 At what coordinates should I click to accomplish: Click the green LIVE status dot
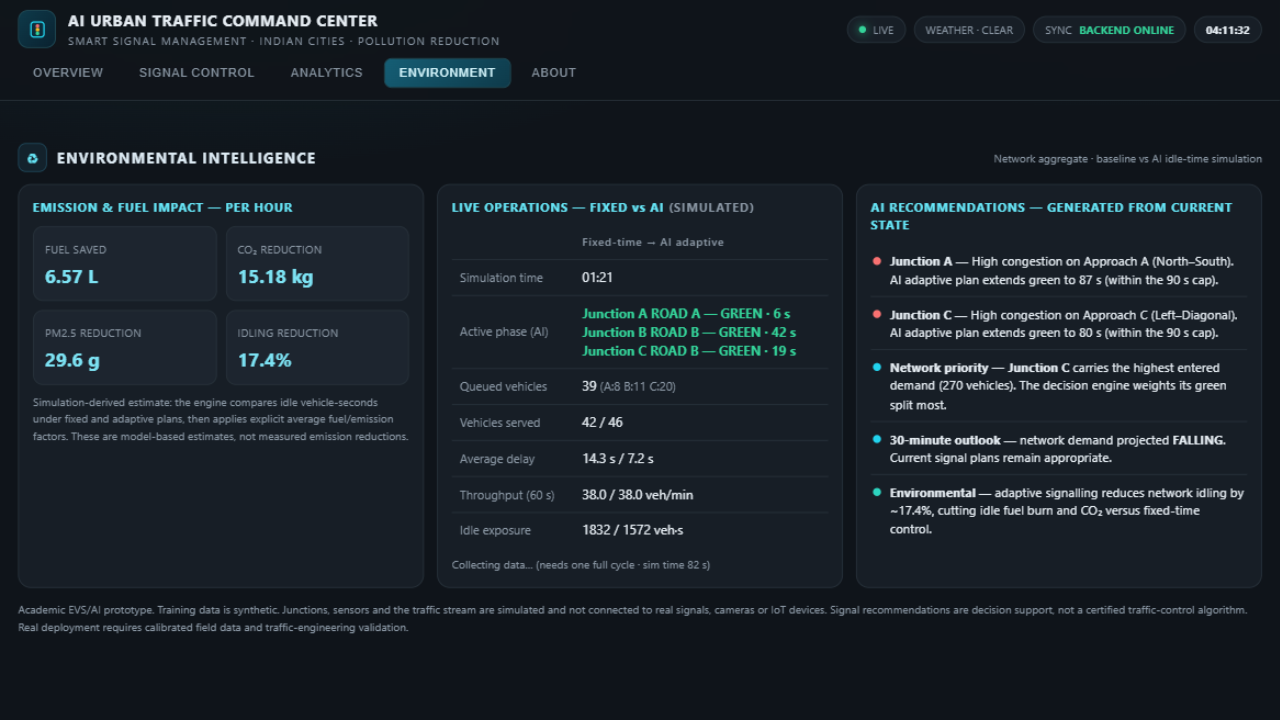[x=862, y=30]
